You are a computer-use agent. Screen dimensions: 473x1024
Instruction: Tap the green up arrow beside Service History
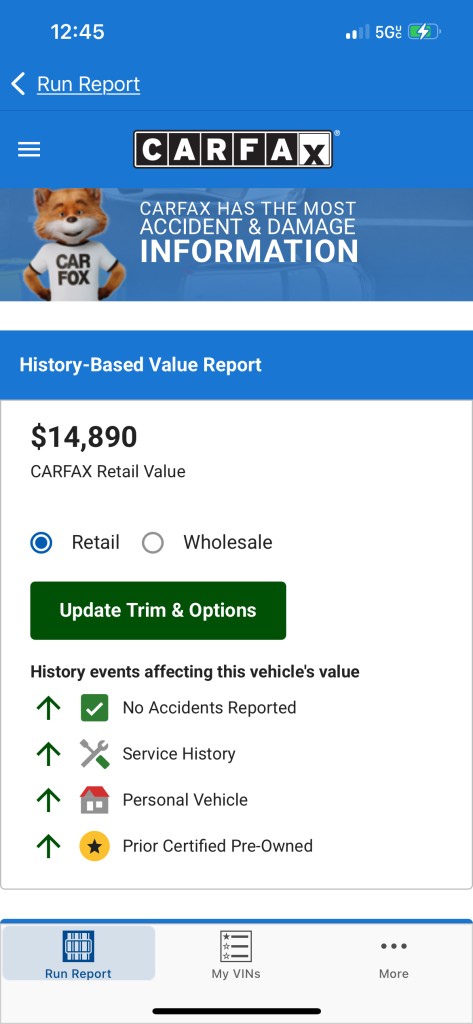click(x=49, y=754)
